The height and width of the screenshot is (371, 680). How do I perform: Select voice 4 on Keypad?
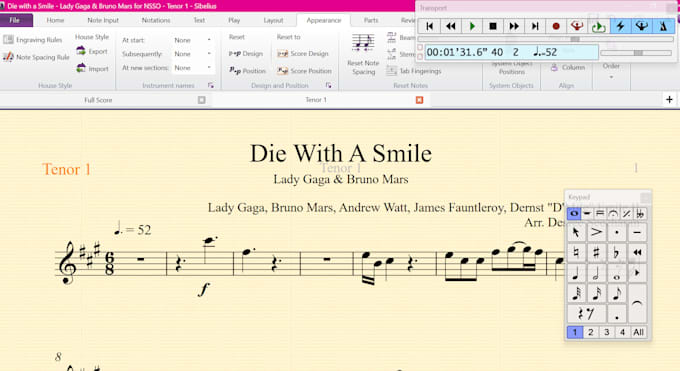point(622,332)
